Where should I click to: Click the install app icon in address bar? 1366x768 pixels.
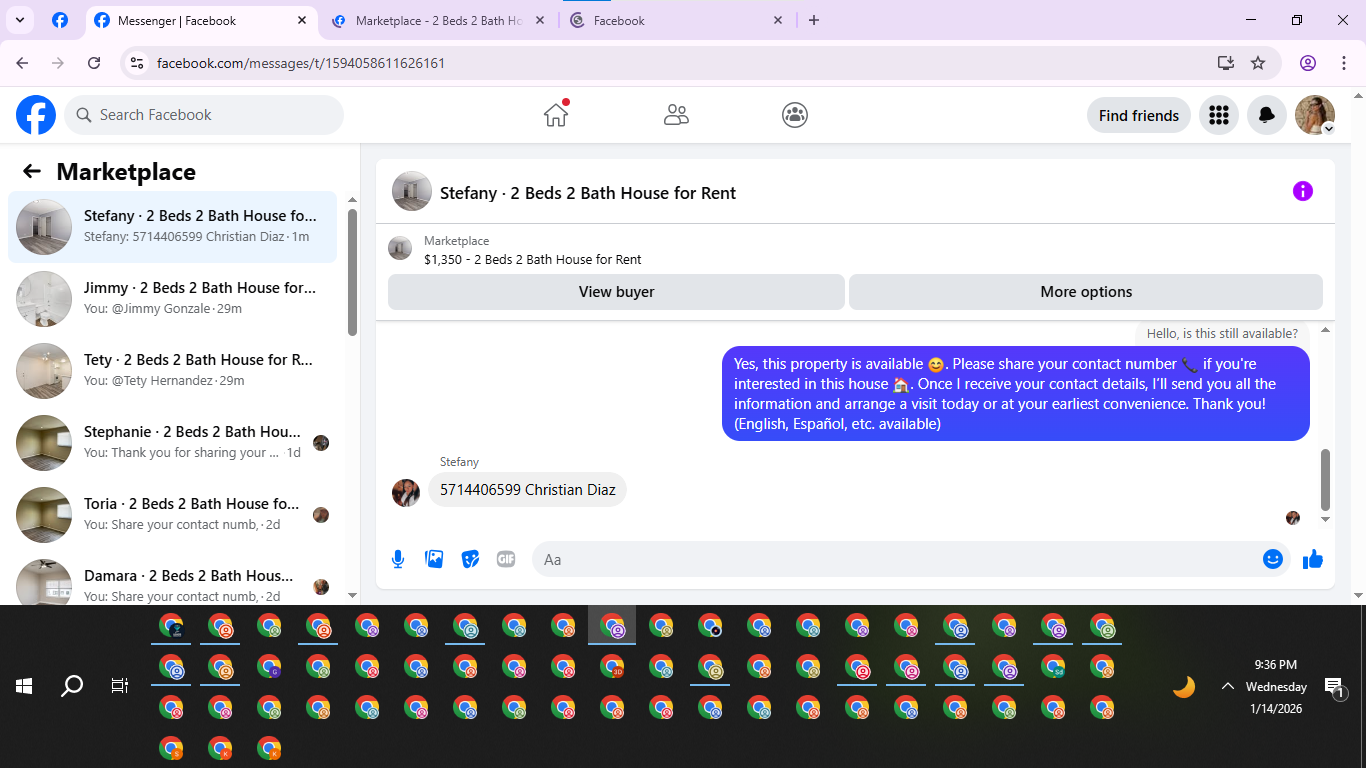(x=1226, y=63)
